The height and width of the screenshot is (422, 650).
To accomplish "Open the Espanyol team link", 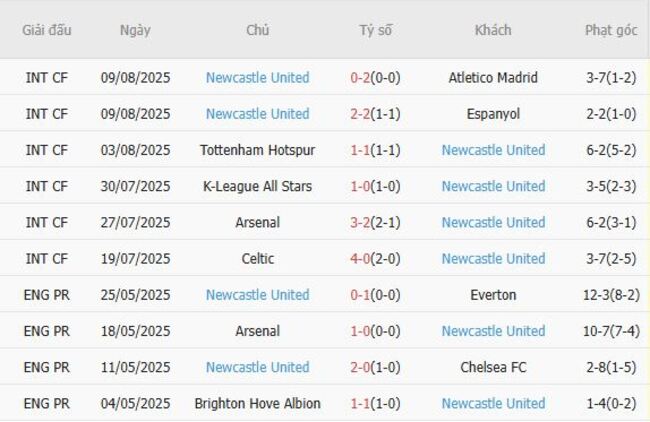I will [493, 114].
